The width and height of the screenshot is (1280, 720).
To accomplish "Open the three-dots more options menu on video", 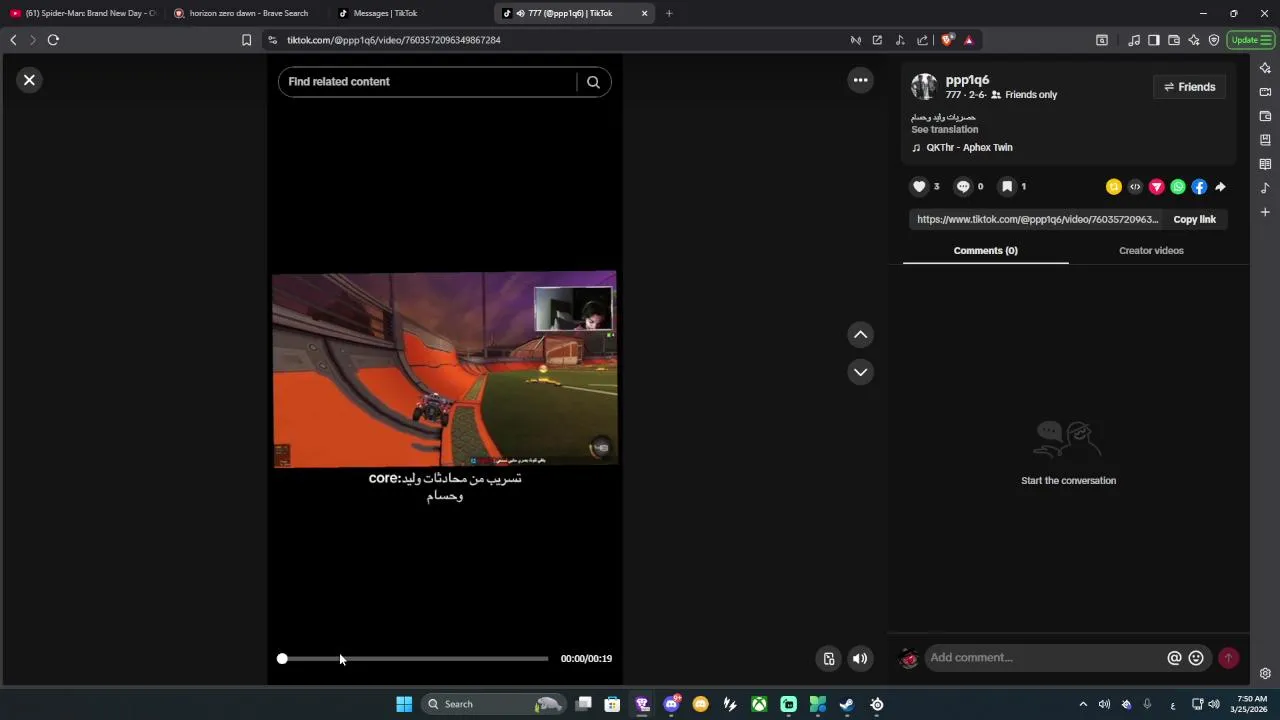I will click(x=860, y=80).
